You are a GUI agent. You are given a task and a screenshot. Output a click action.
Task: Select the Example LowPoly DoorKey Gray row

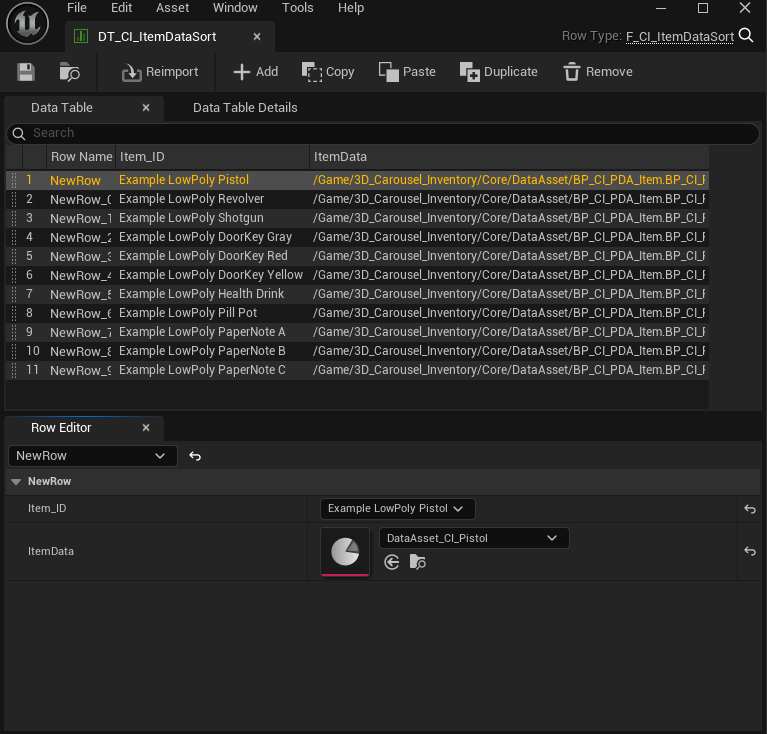(358, 237)
